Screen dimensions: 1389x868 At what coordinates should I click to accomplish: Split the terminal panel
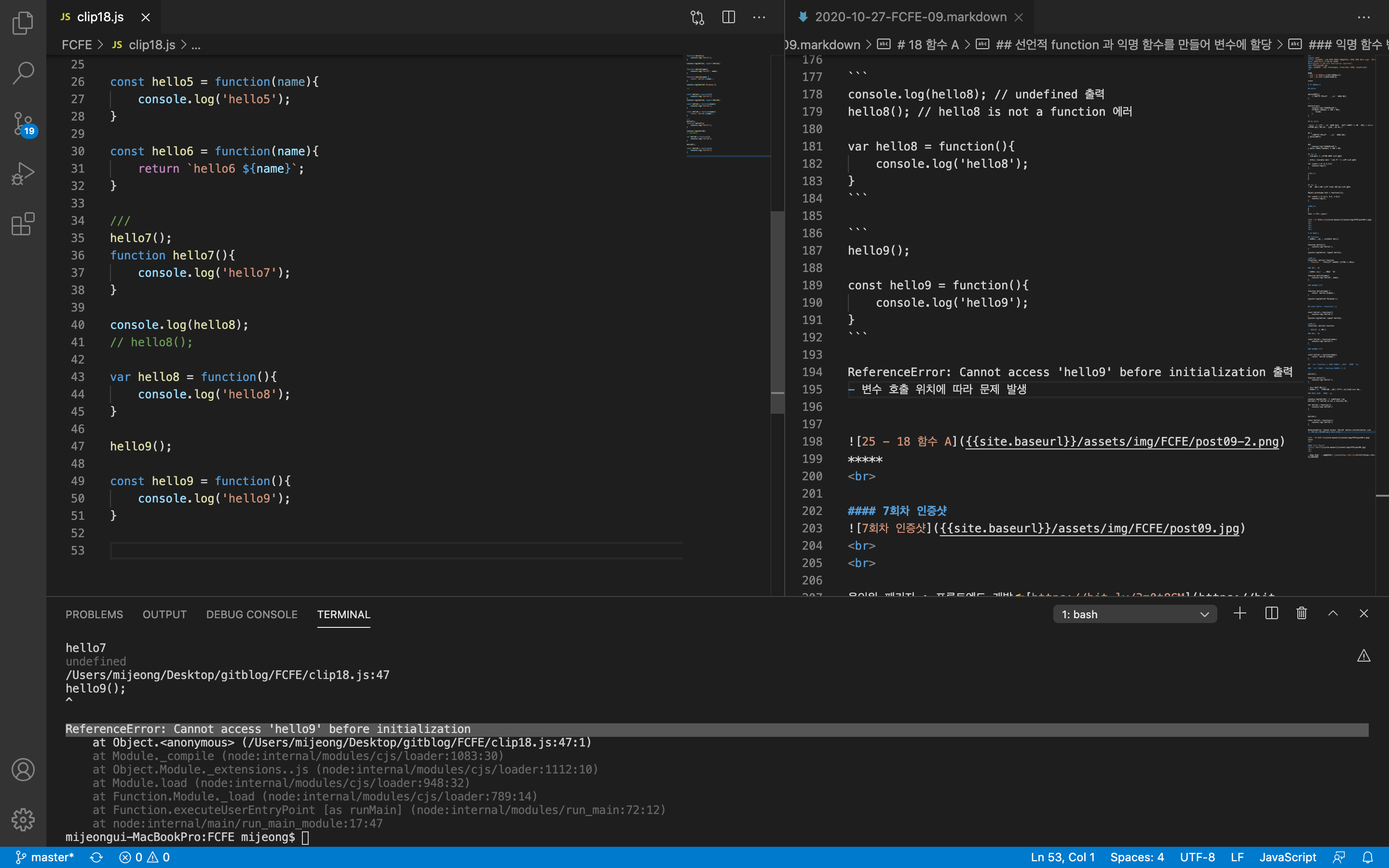tap(1271, 614)
